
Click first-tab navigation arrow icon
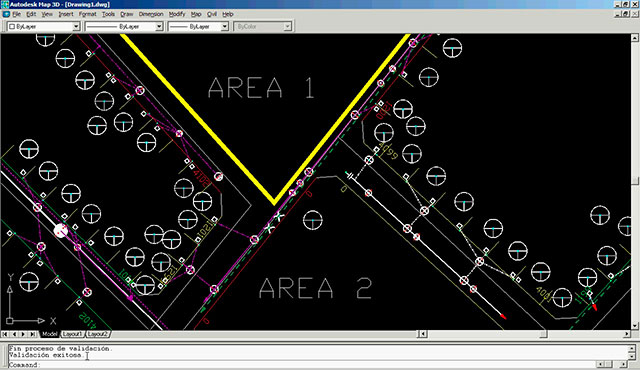5,334
